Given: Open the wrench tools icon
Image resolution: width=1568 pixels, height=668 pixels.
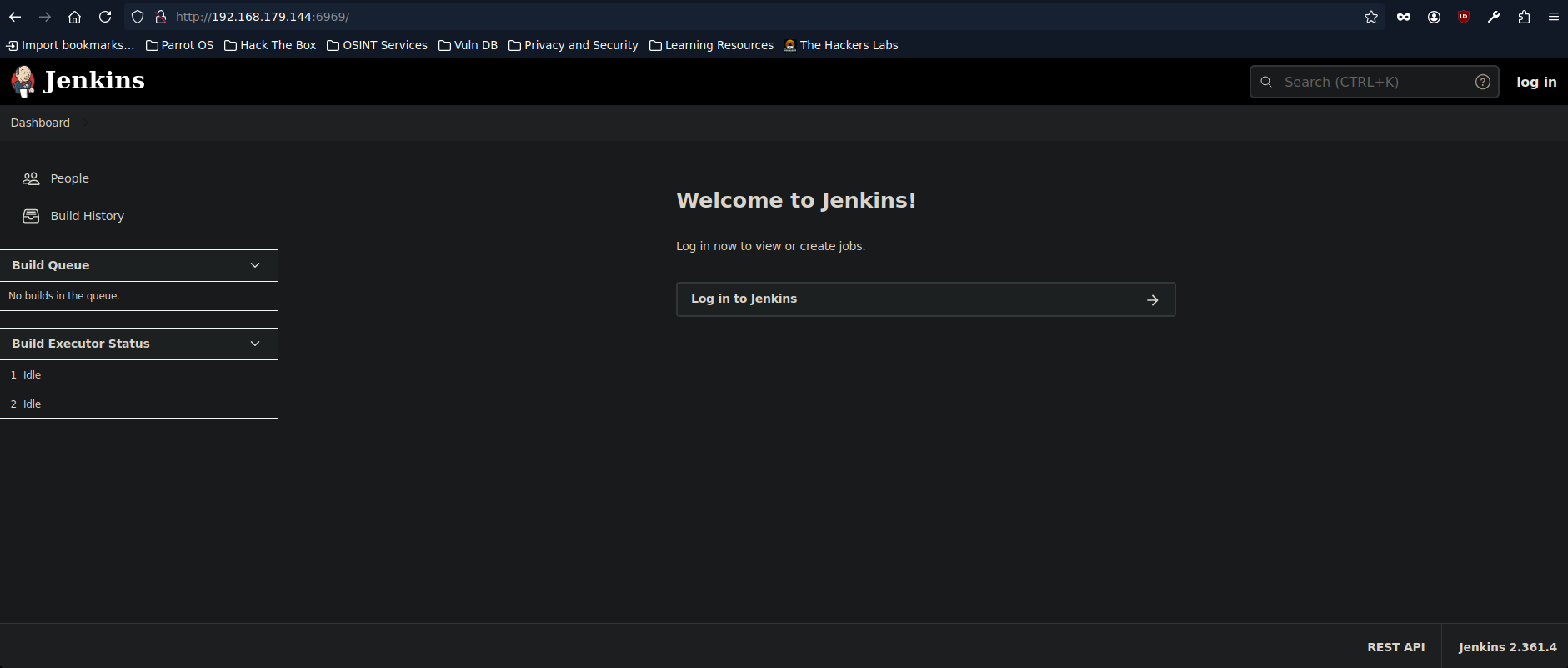Looking at the screenshot, I should point(1494,17).
